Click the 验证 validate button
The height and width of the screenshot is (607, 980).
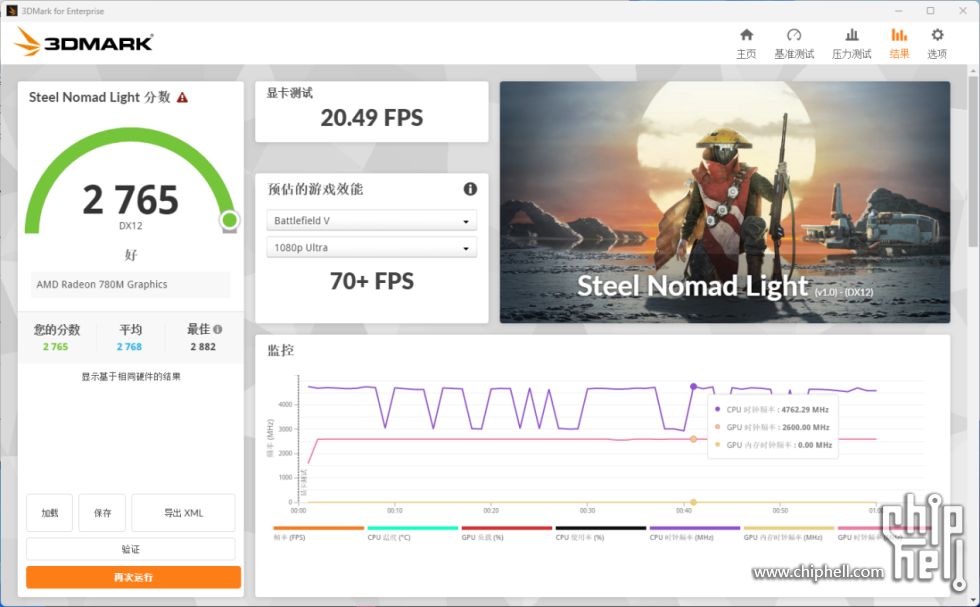click(x=130, y=549)
